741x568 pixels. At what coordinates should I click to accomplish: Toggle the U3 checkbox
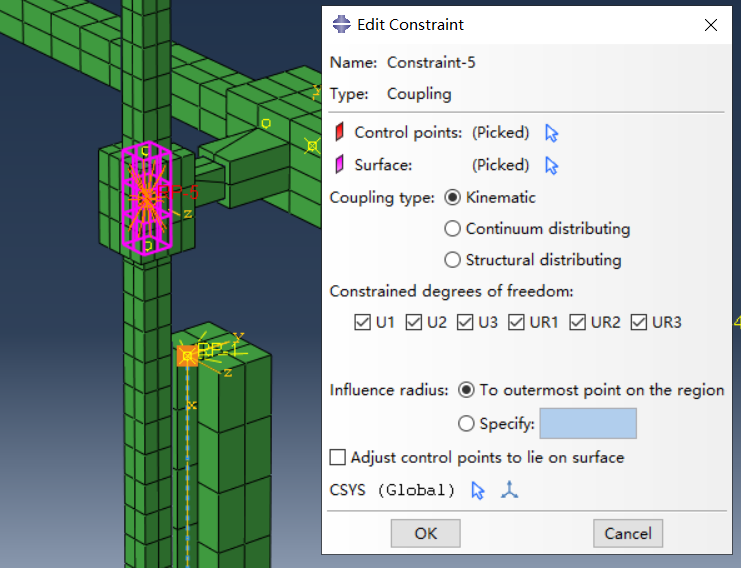465,322
